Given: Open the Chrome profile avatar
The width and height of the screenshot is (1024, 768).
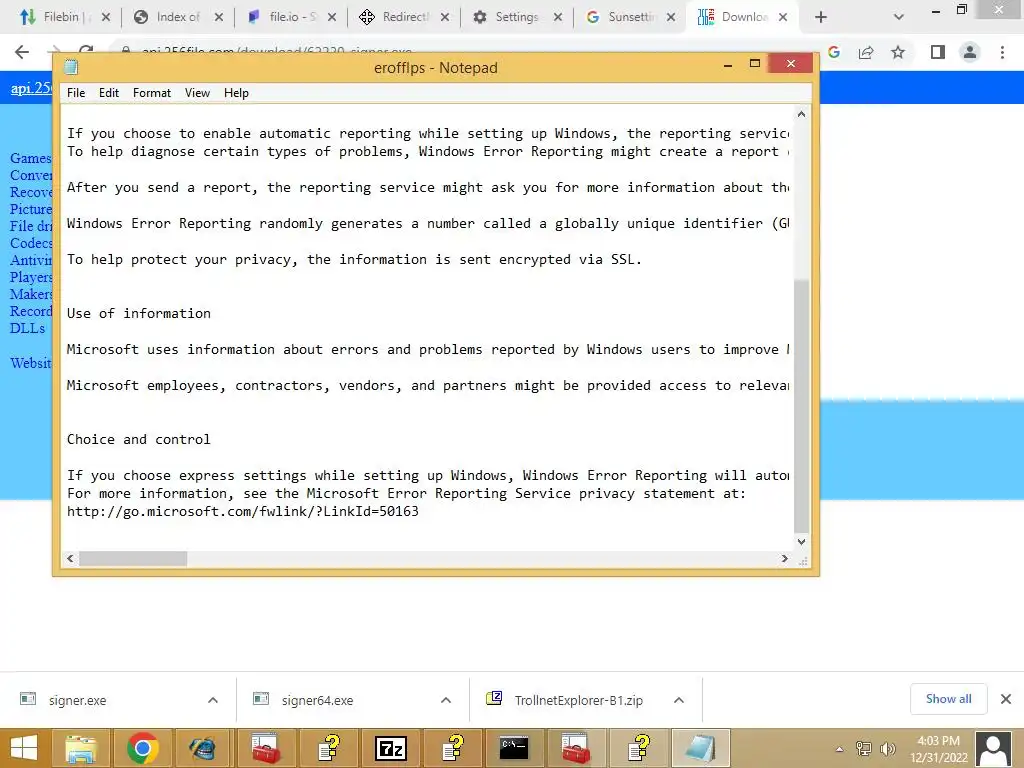Looking at the screenshot, I should [x=970, y=52].
